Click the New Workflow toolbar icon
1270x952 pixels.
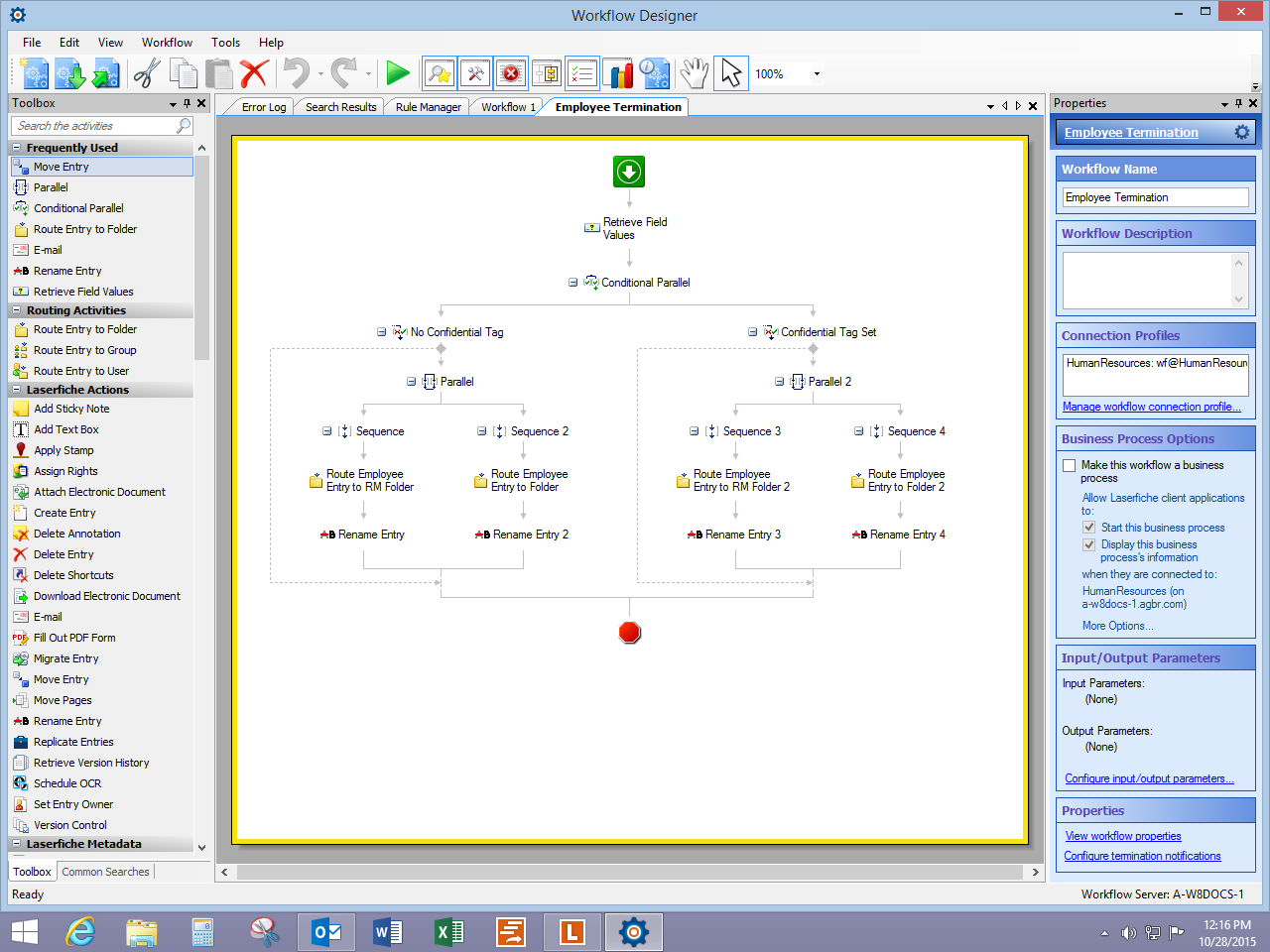tap(35, 73)
